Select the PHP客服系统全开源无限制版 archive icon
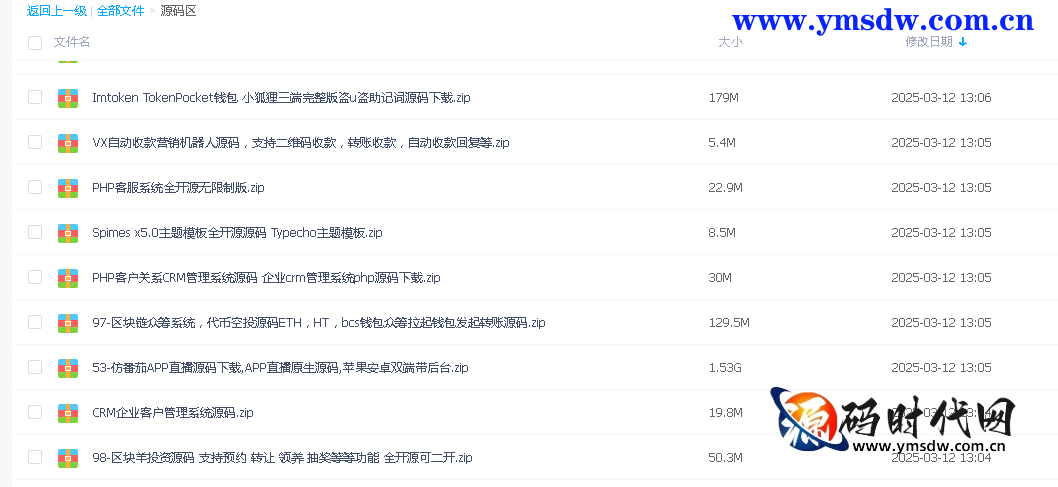Screen dimensions: 1058x487 point(68,188)
